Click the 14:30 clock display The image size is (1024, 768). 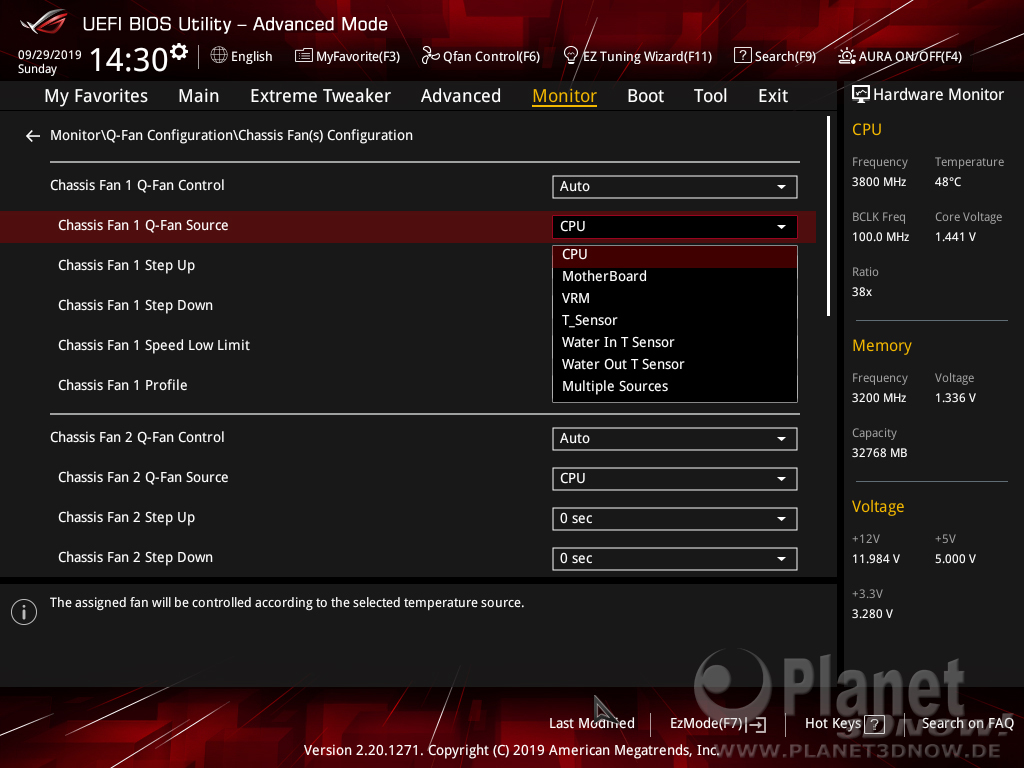point(129,59)
